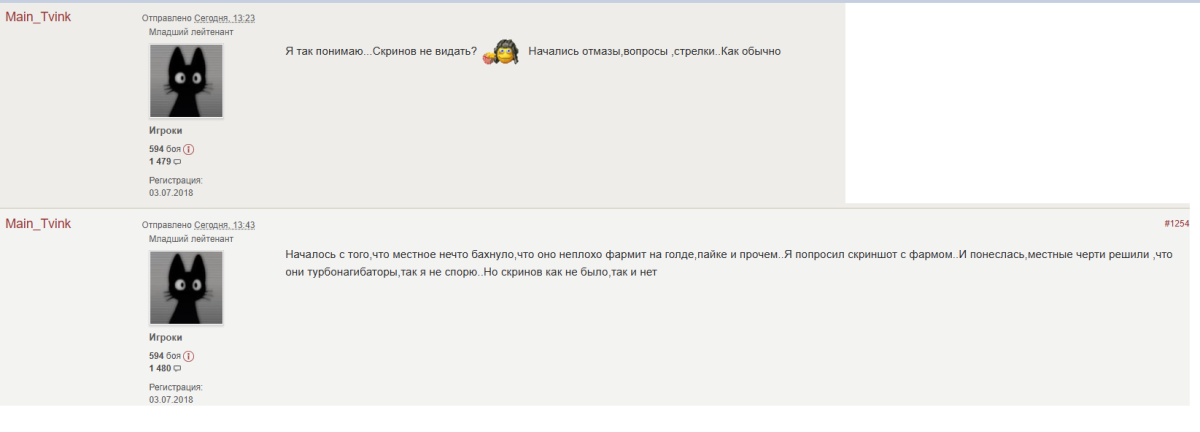
Task: Open the black cat avatar in the first post
Action: (186, 81)
